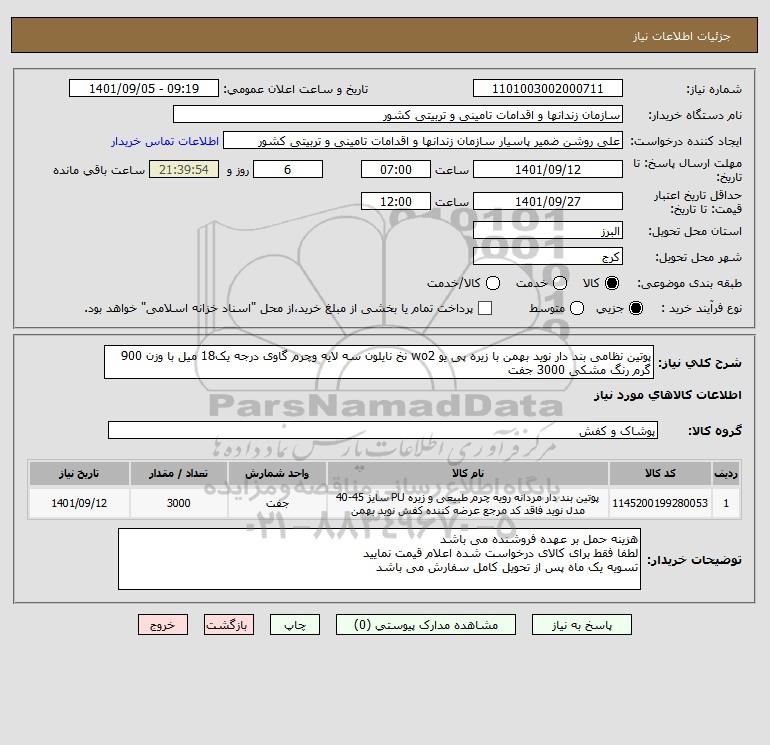This screenshot has height=745, width=770.
Task: Click the table date cell 1401/09/12
Action: 79,503
